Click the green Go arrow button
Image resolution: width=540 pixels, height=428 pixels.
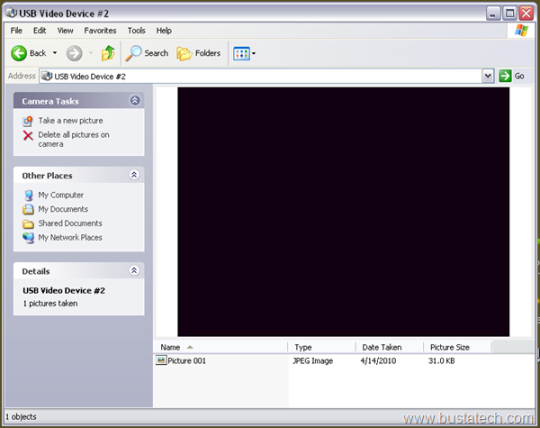(505, 76)
